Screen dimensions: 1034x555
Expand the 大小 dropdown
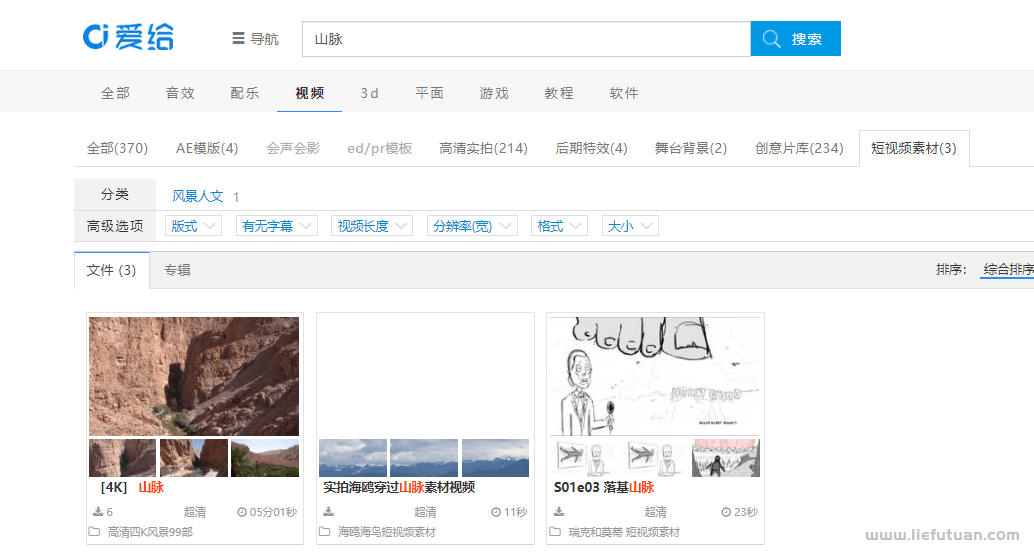pos(630,226)
